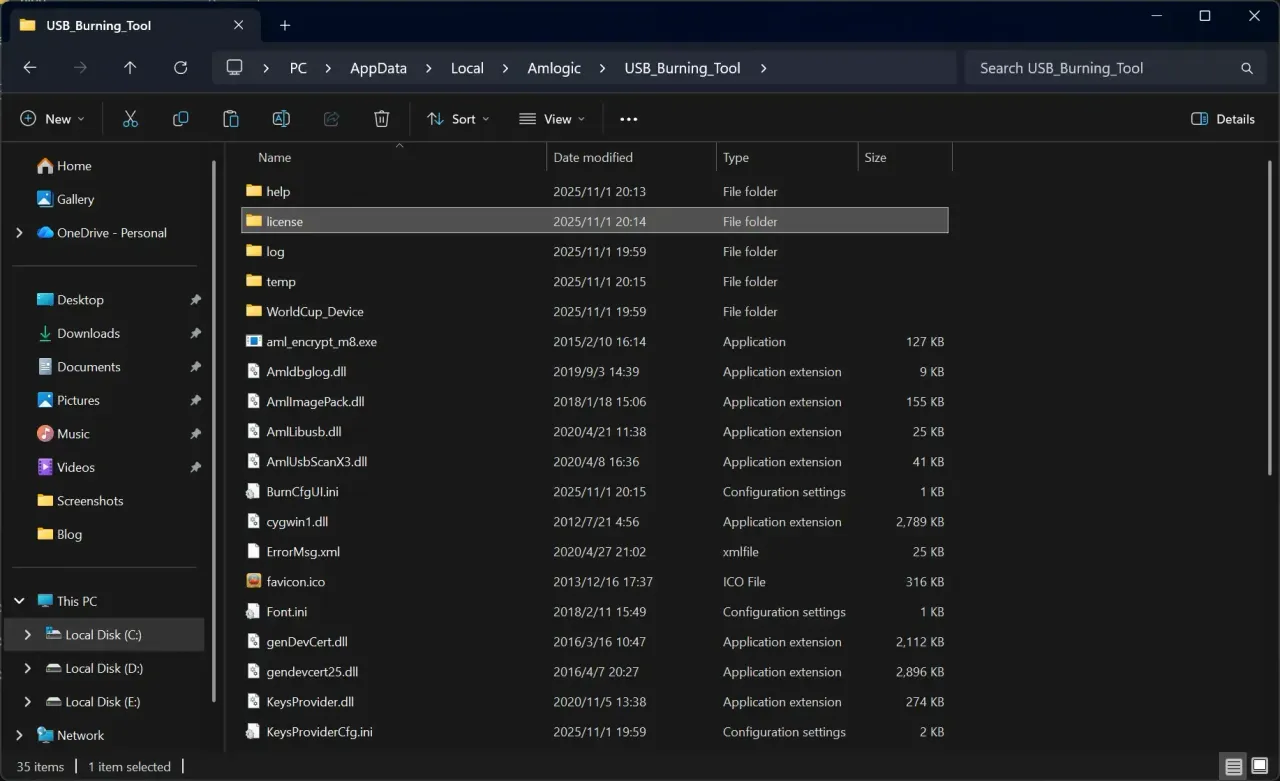Expand Local Disk (D:) node
The width and height of the screenshot is (1280, 781).
click(x=27, y=668)
